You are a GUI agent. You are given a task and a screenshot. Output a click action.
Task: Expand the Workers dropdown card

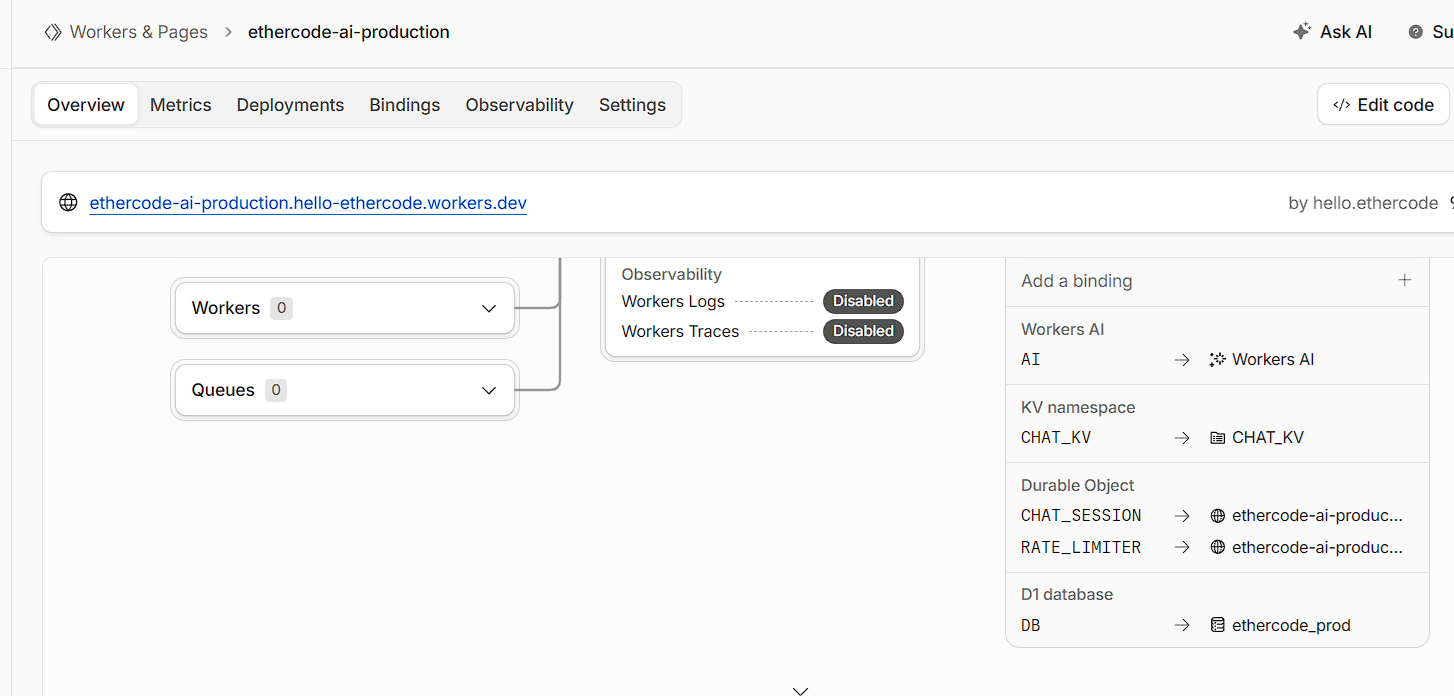point(345,308)
